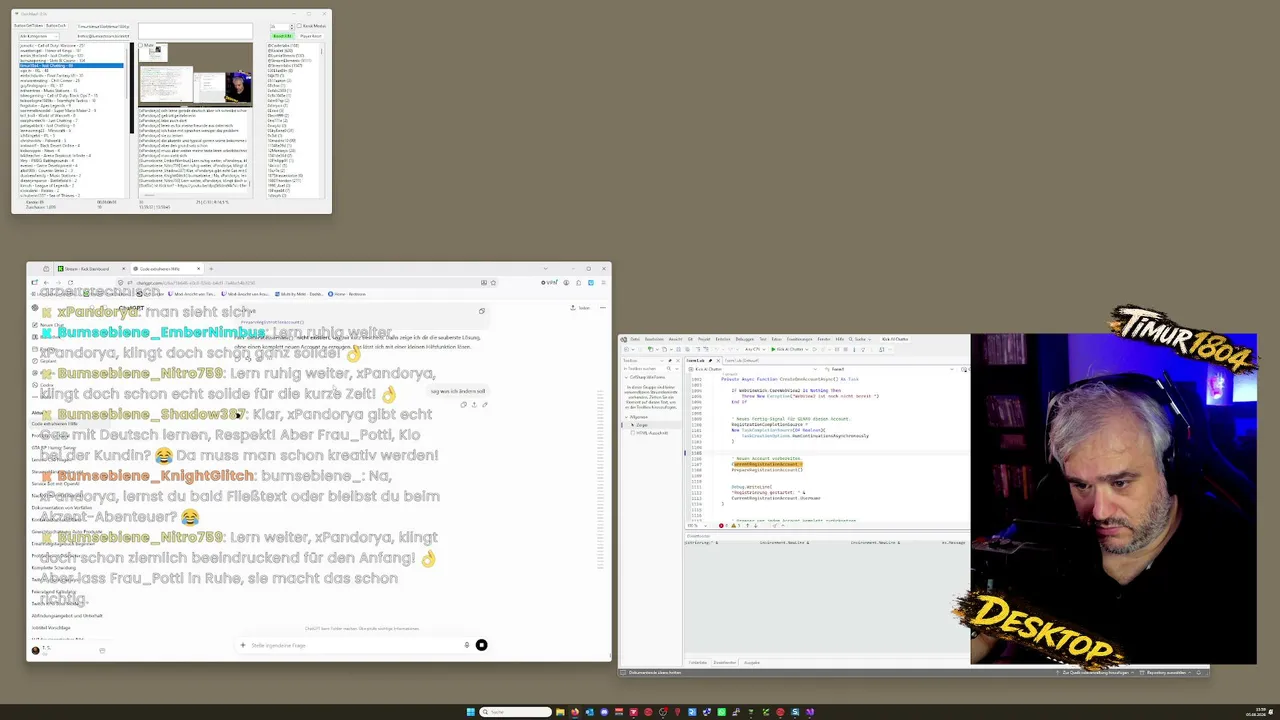Screen dimensions: 1280x720
Task: Select the League of Legends channel row
Action: click(71, 186)
